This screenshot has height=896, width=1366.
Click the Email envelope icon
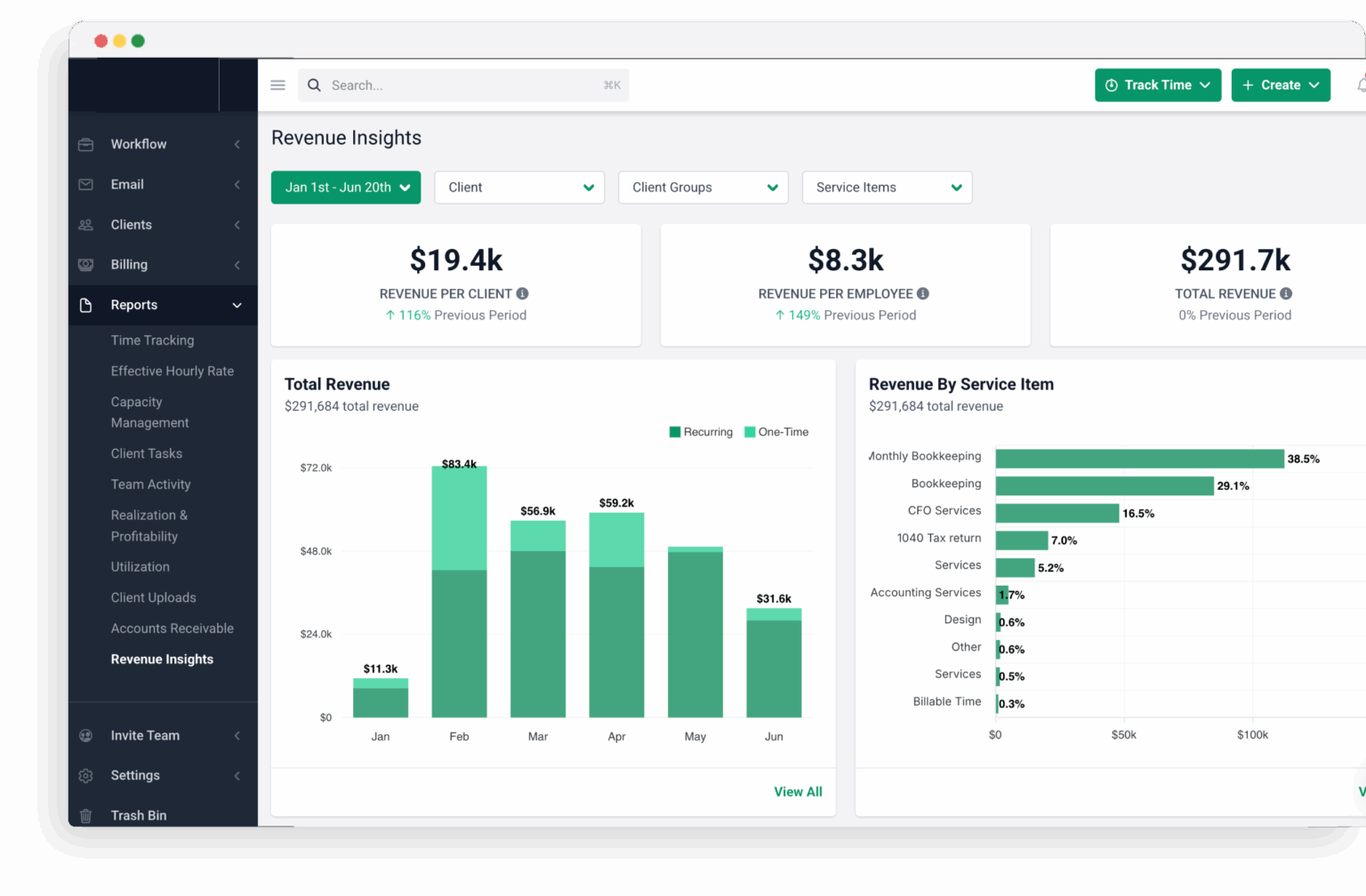tap(86, 185)
